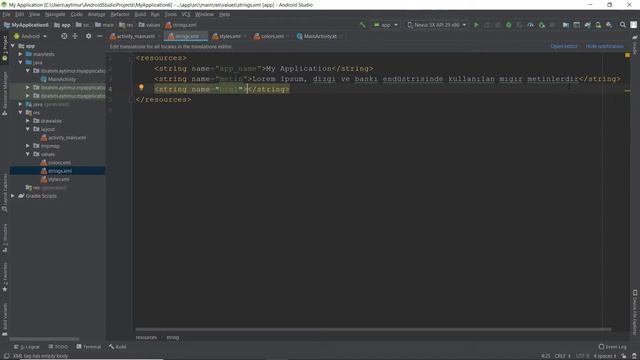Viewport: 640px width, 360px height.
Task: Open Device File Explorer side tab
Action: [635, 312]
